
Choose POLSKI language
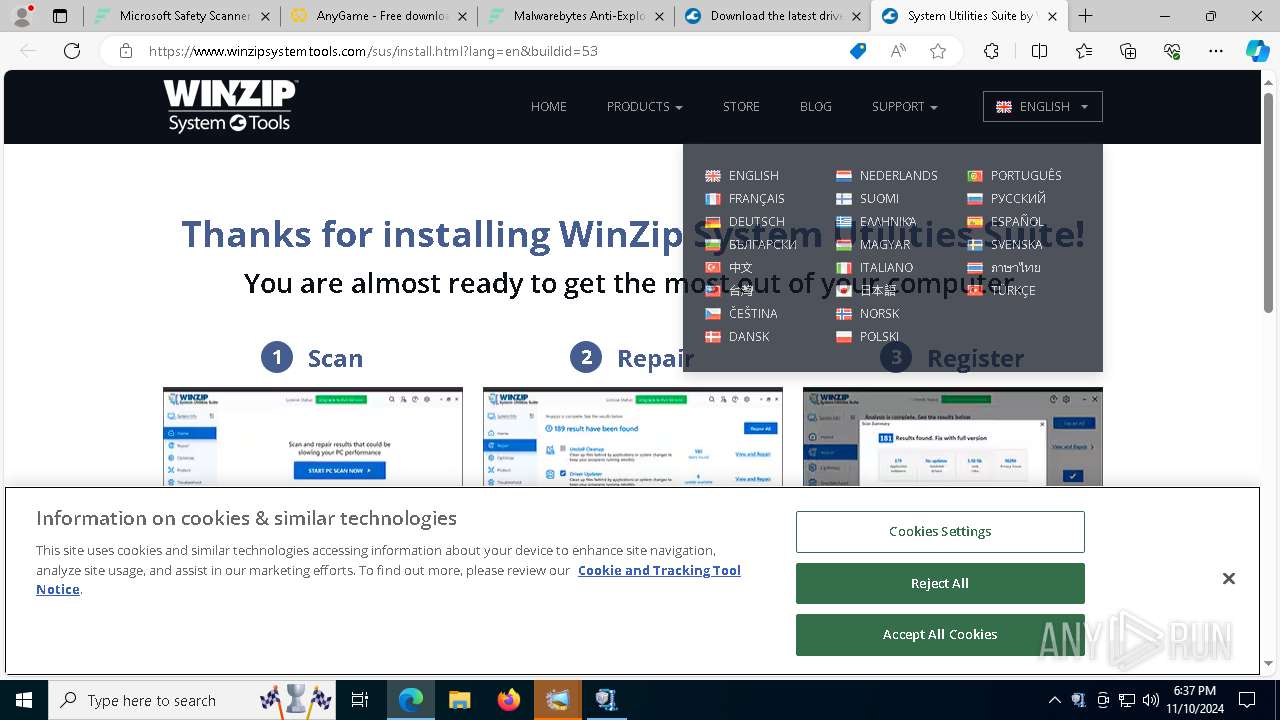pos(867,337)
